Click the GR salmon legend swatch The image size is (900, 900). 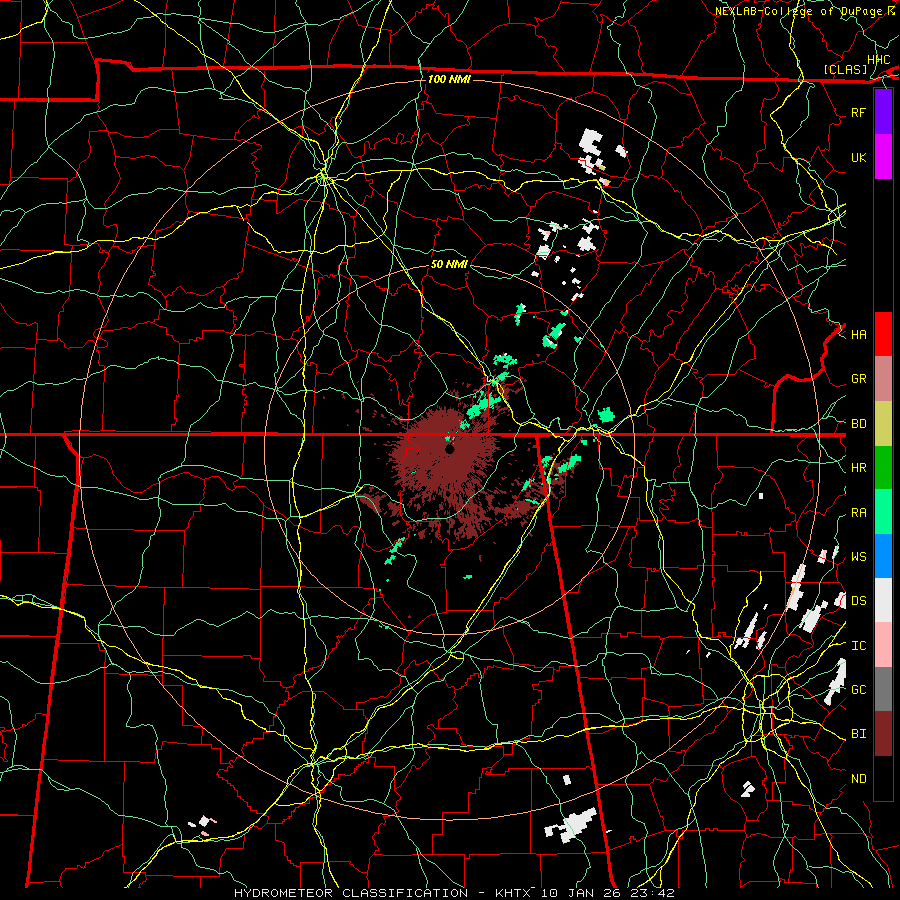883,379
